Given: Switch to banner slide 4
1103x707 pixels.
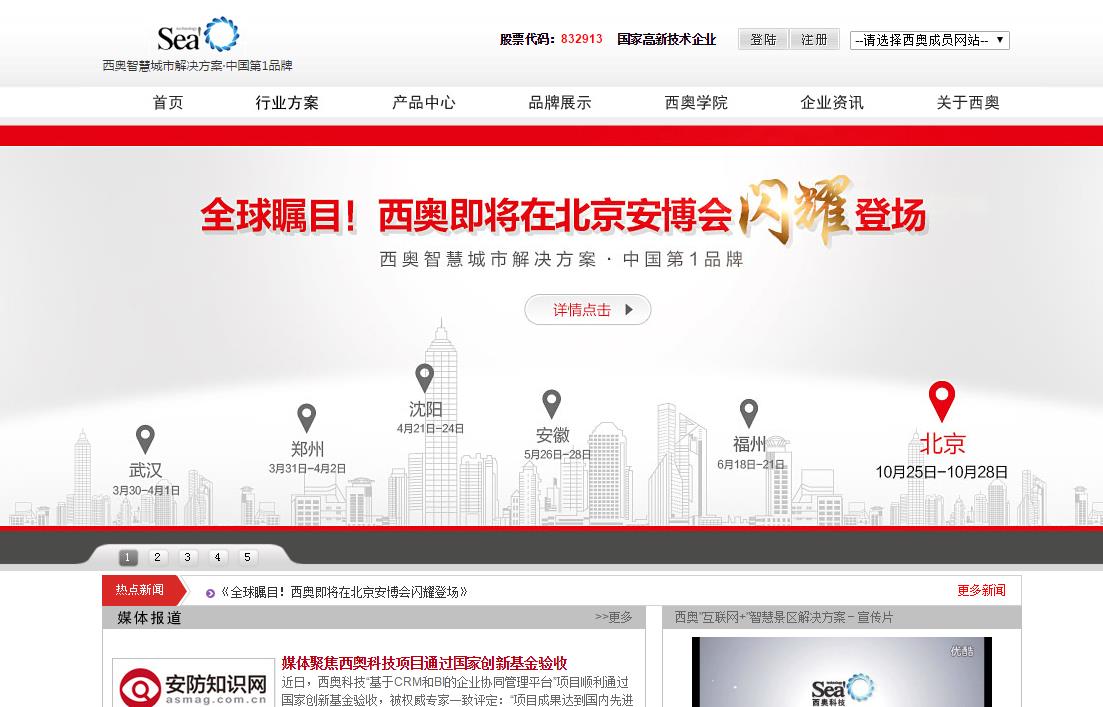Looking at the screenshot, I should pos(217,557).
